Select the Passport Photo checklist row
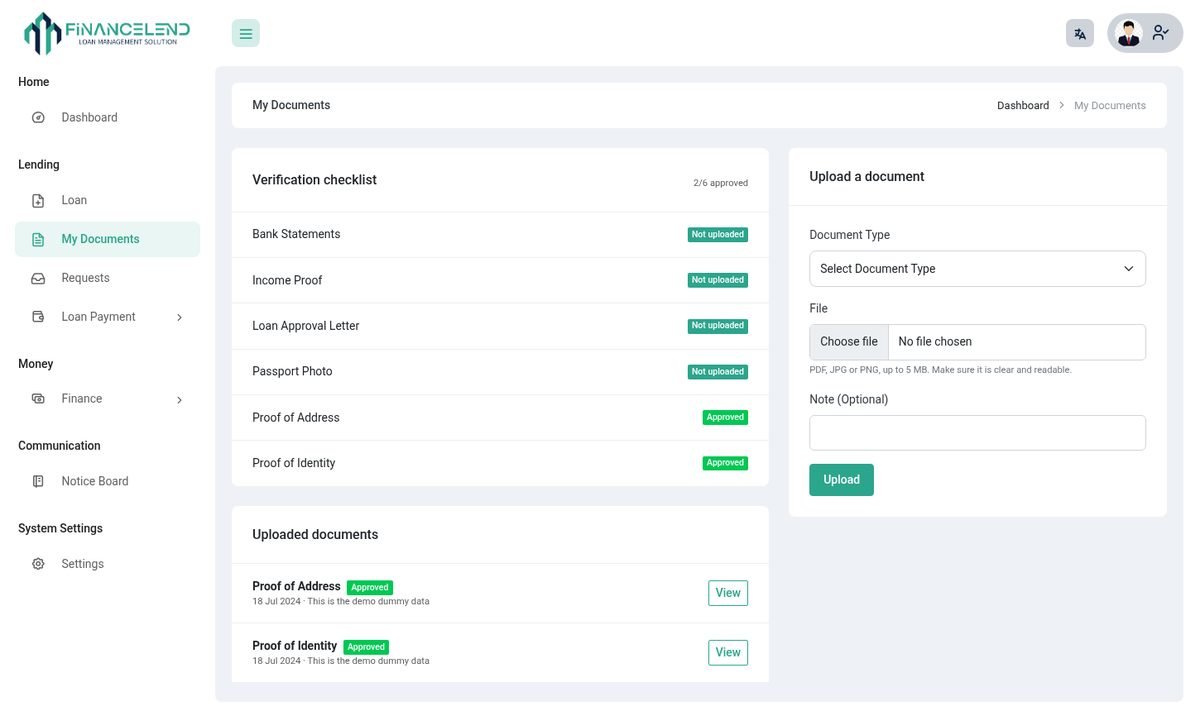Image resolution: width=1200 pixels, height=711 pixels. 500,372
